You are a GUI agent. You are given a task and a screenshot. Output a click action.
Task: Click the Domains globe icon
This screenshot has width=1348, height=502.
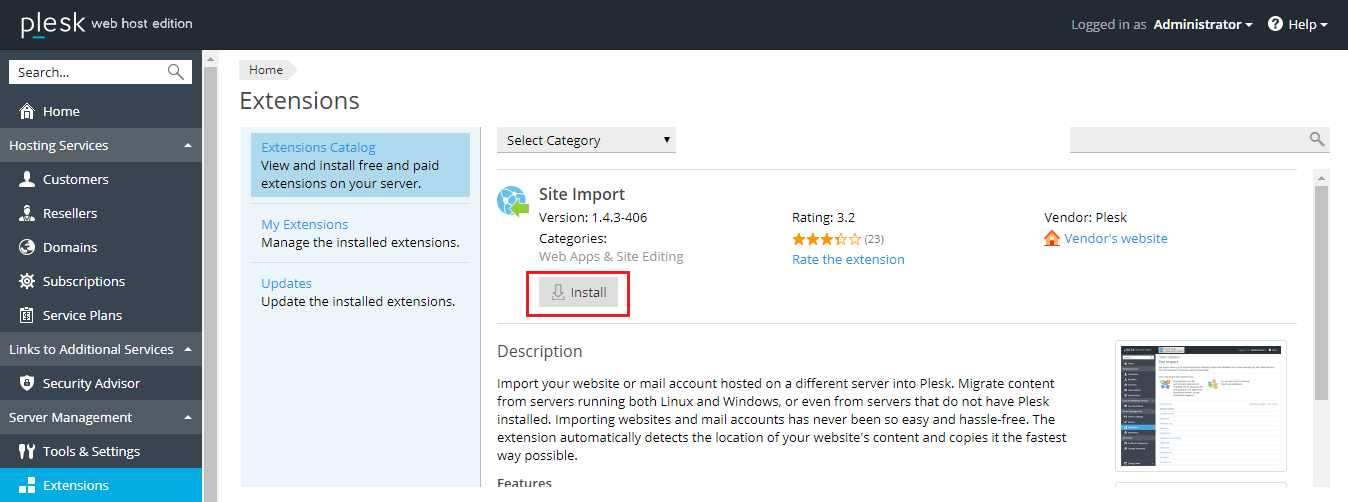[27, 247]
